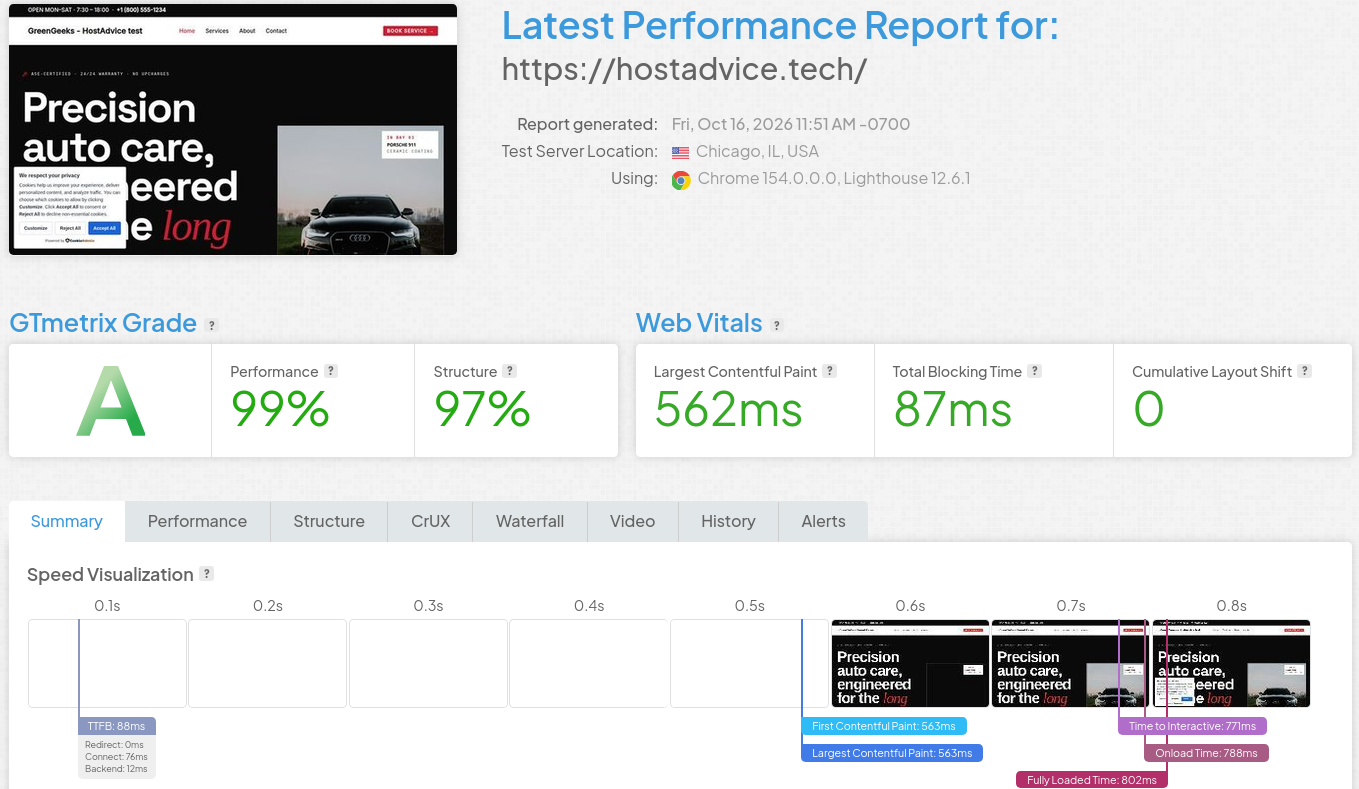
Task: Click the help icon beside GTmetrix Grade
Action: (211, 325)
